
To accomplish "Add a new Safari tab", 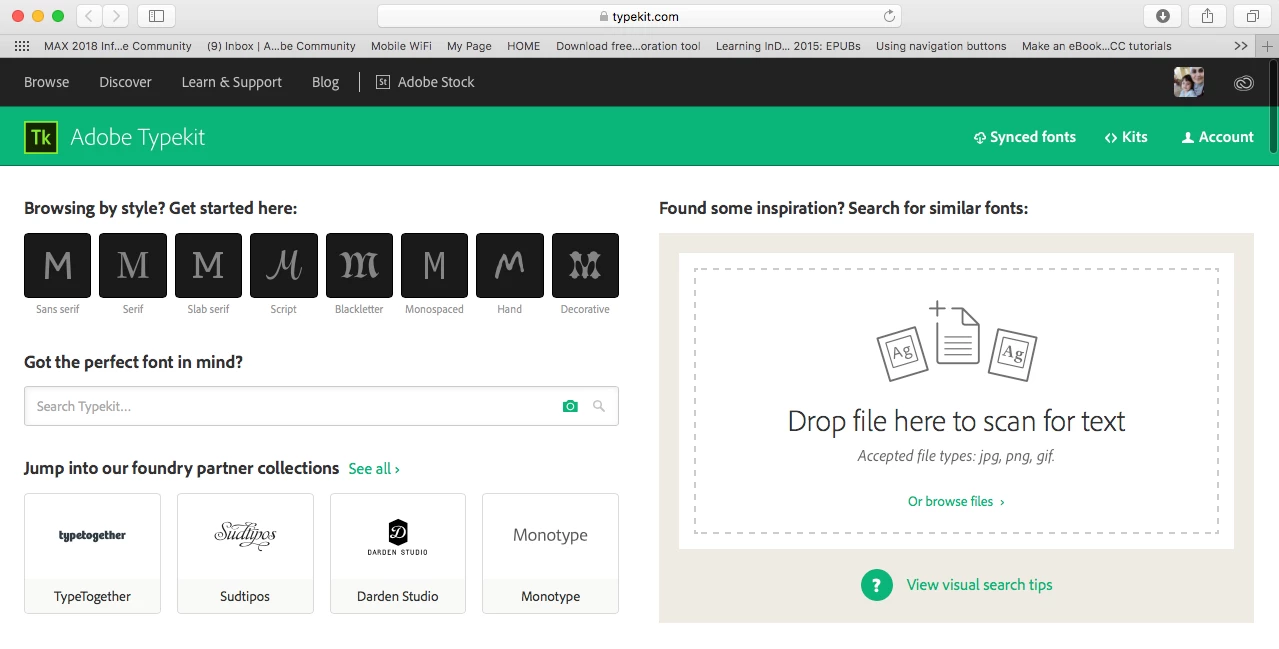I will [1268, 46].
